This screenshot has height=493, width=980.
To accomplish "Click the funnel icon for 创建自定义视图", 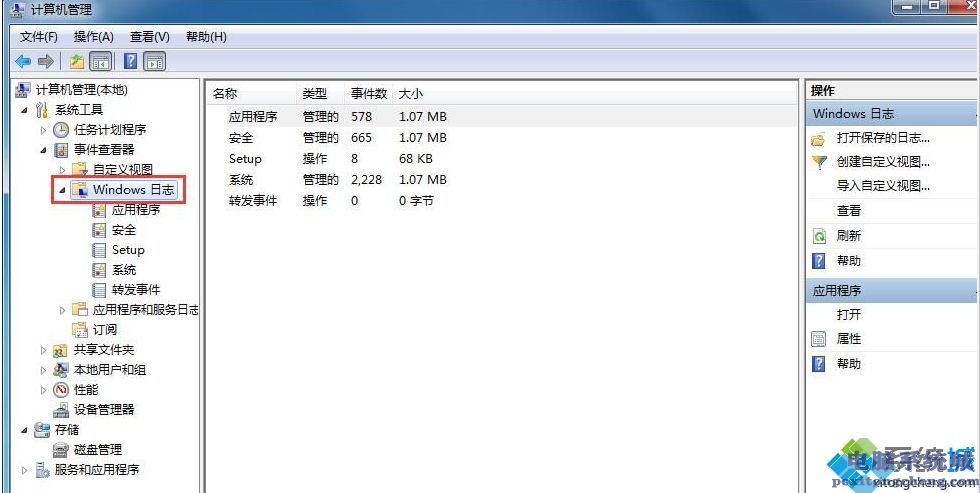I will tap(819, 162).
